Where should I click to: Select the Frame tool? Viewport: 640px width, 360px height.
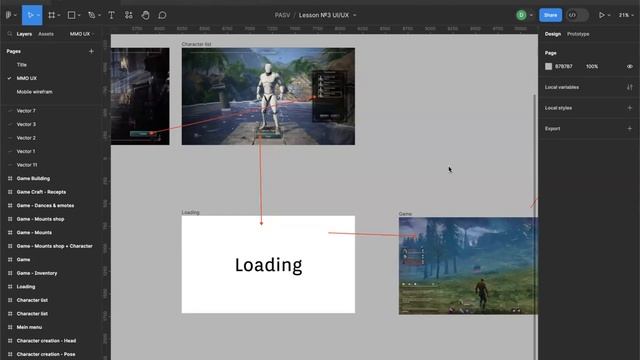(x=51, y=15)
